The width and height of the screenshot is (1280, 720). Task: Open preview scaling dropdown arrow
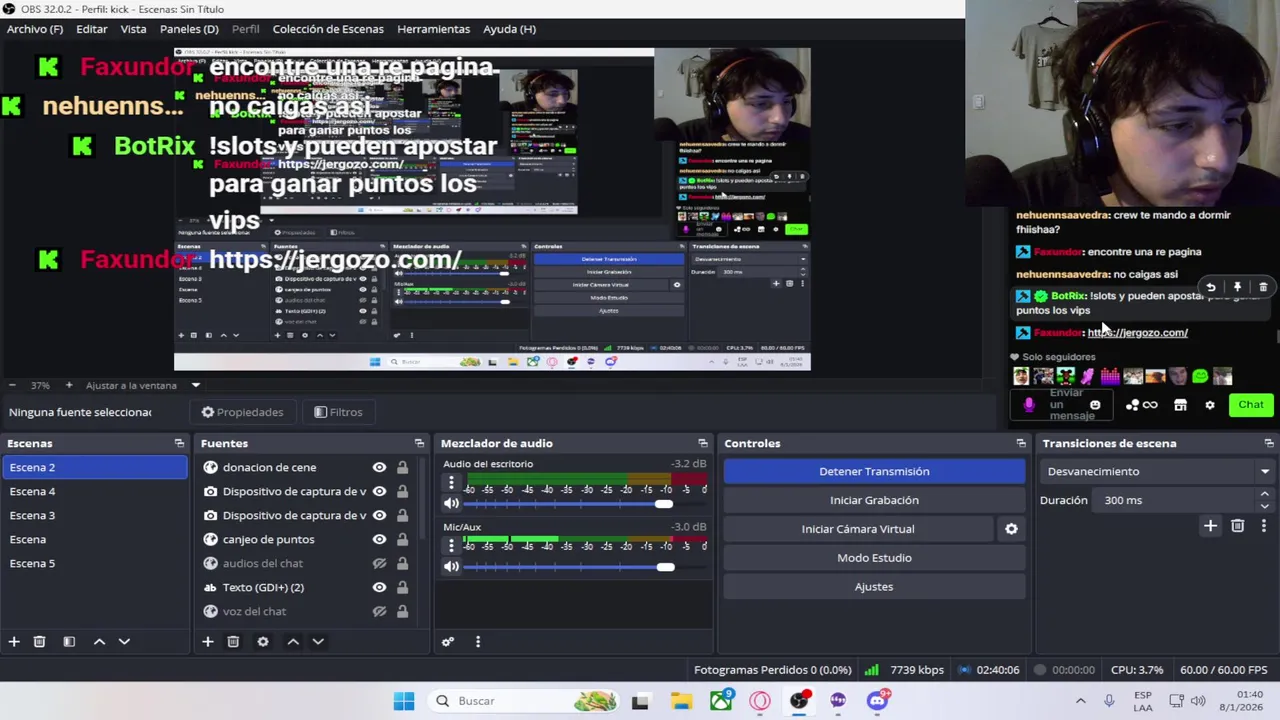(196, 385)
